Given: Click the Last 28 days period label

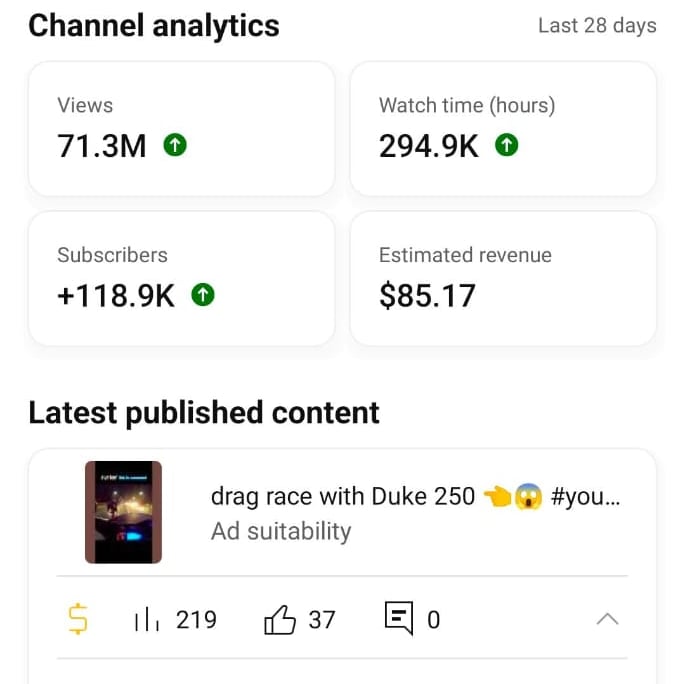Looking at the screenshot, I should 597,26.
